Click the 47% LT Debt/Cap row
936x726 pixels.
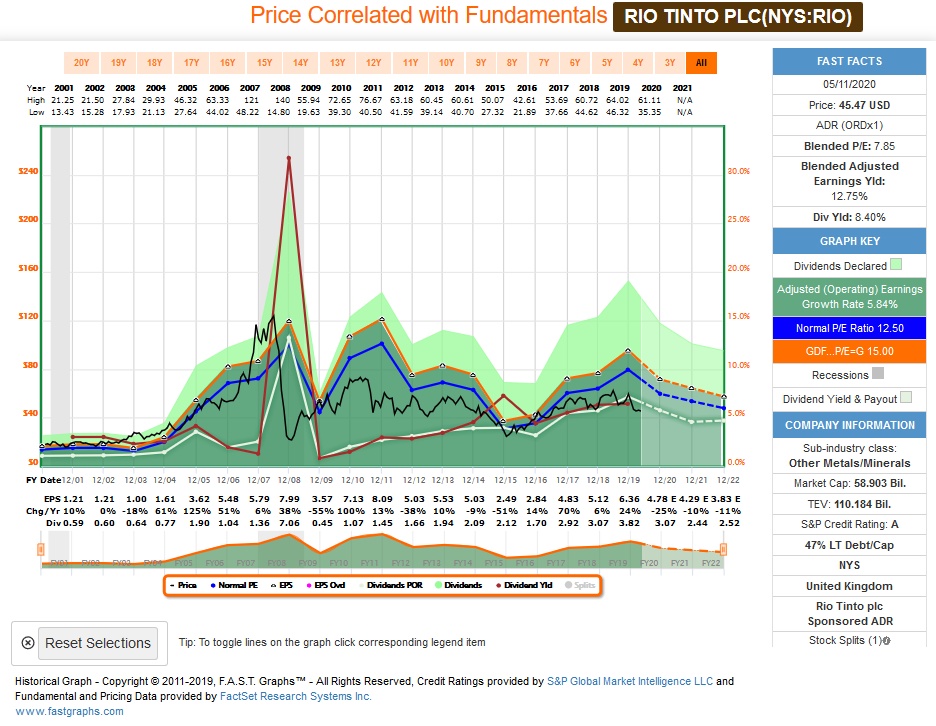click(x=849, y=545)
